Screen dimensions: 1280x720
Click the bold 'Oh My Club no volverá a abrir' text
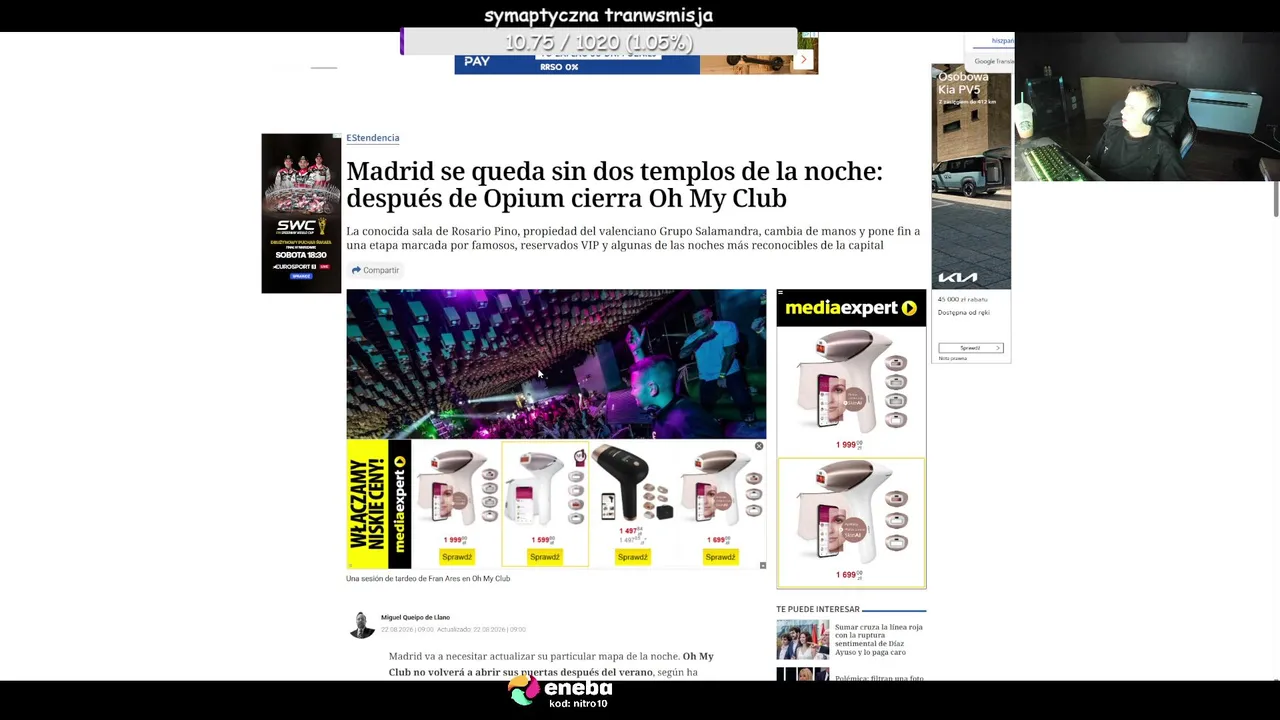click(551, 664)
